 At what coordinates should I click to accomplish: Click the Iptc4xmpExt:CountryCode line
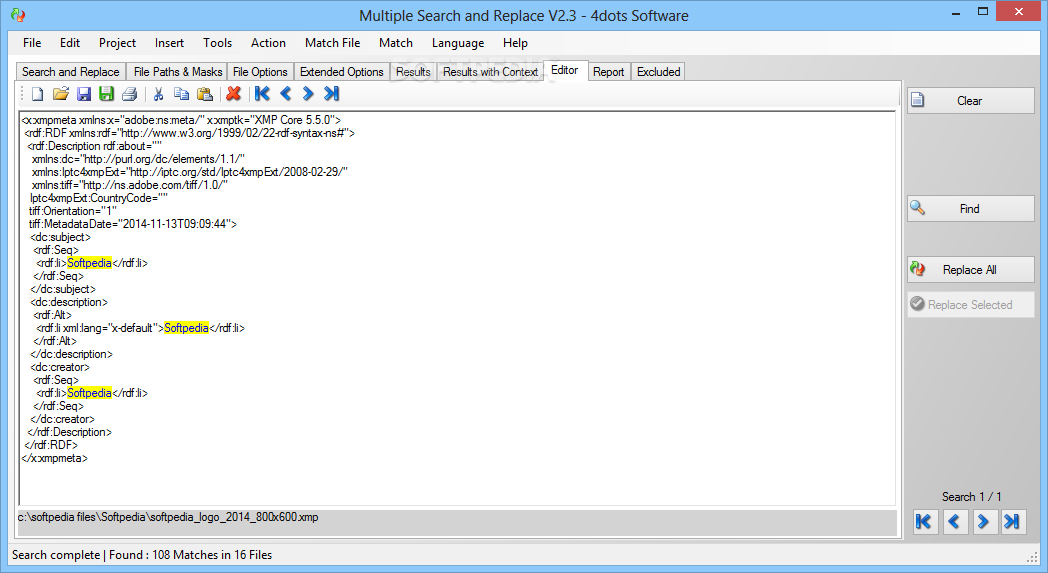[x=99, y=198]
